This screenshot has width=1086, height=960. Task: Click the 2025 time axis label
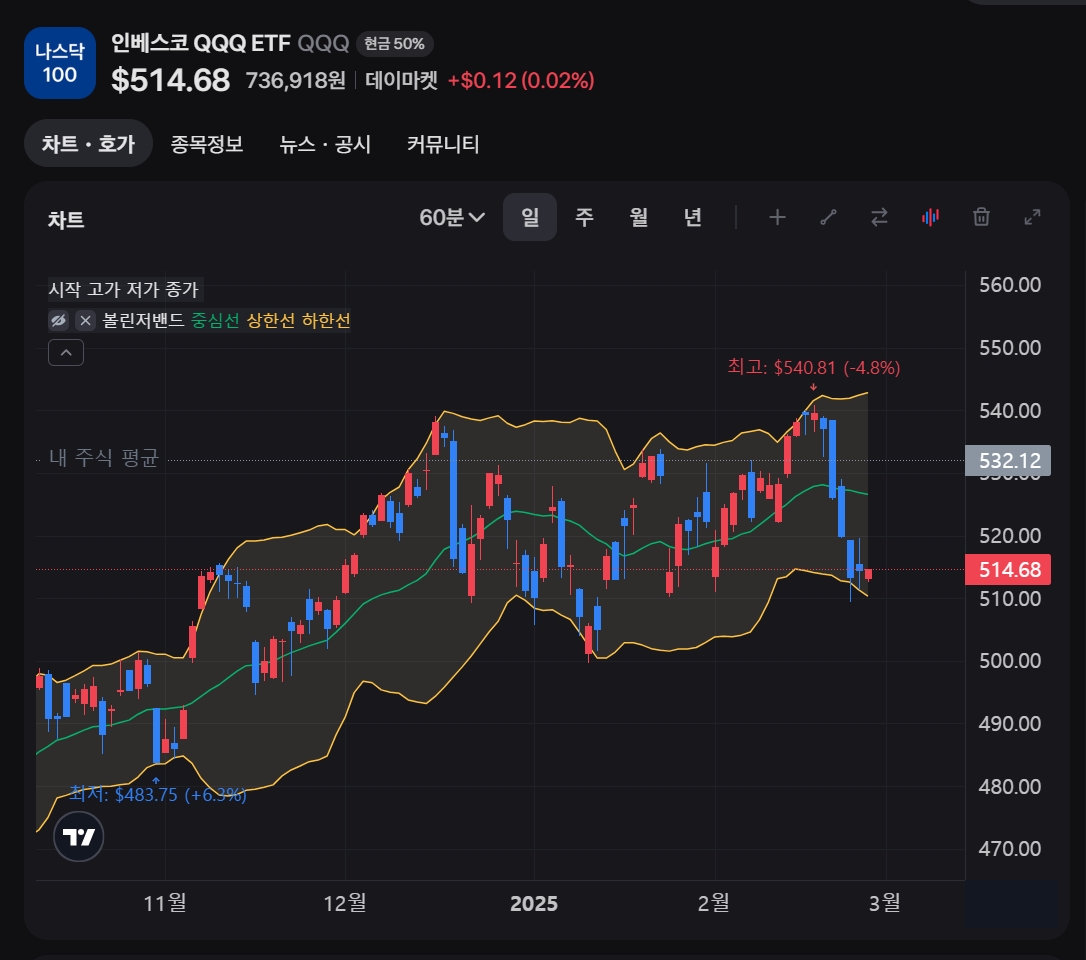pyautogui.click(x=534, y=903)
